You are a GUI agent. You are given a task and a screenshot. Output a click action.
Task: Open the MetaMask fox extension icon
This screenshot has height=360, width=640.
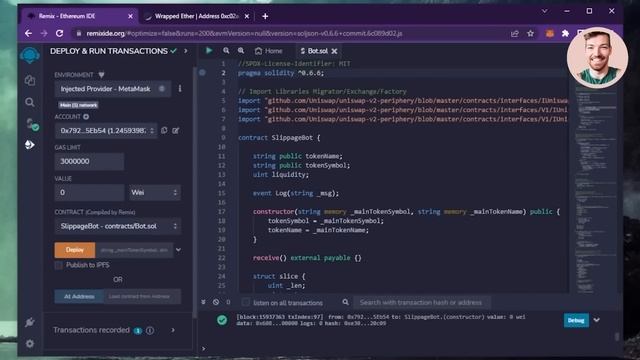click(x=549, y=33)
